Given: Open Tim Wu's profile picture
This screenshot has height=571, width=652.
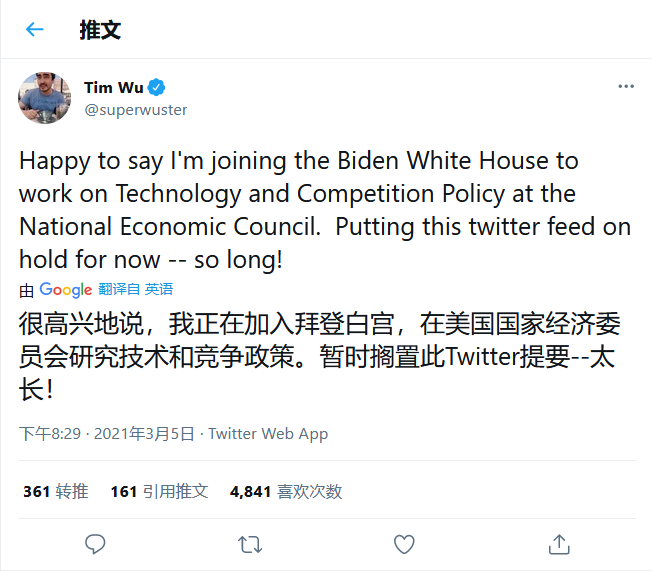Looking at the screenshot, I should point(45,97).
